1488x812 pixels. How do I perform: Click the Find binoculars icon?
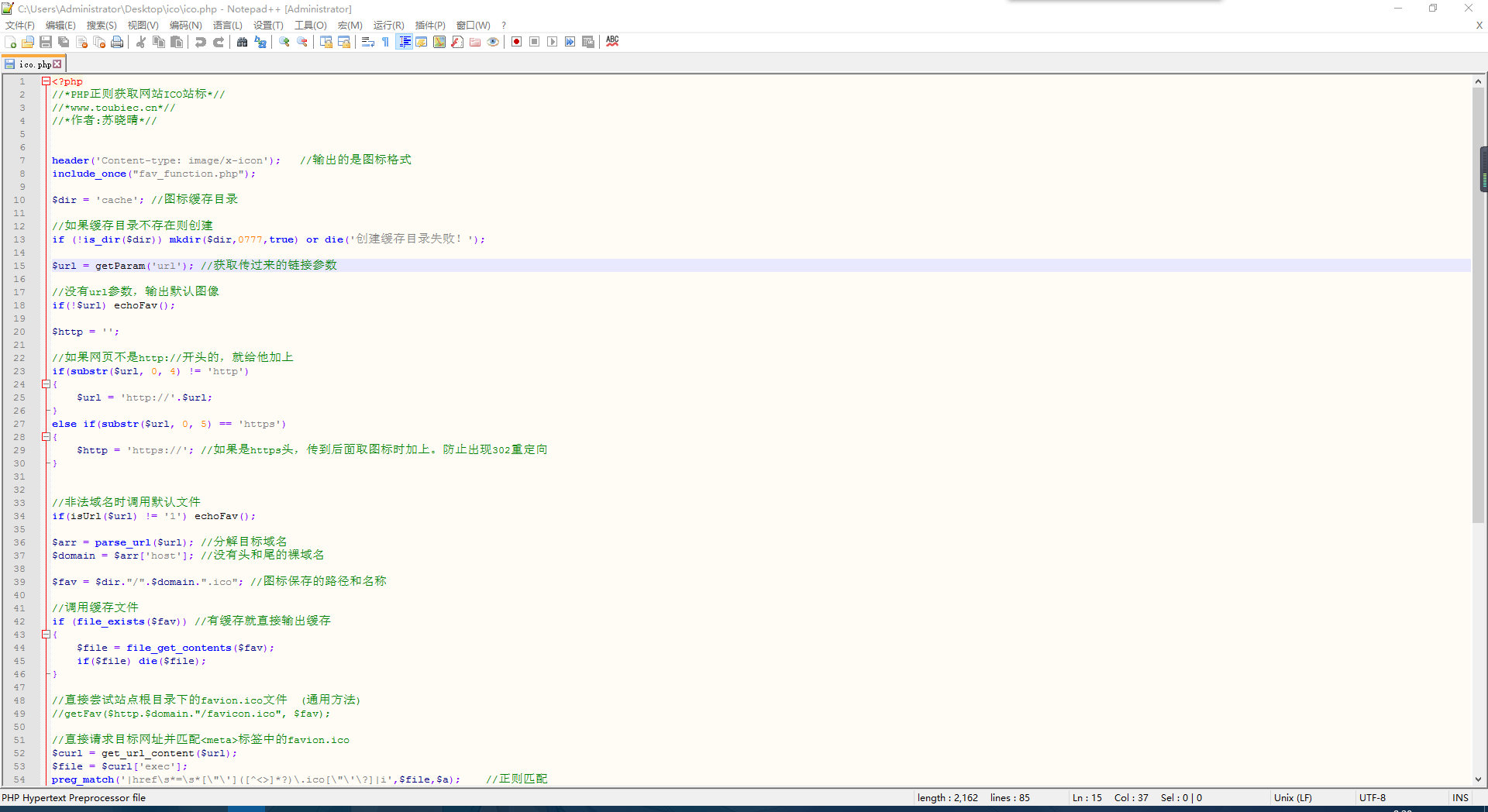coord(242,42)
